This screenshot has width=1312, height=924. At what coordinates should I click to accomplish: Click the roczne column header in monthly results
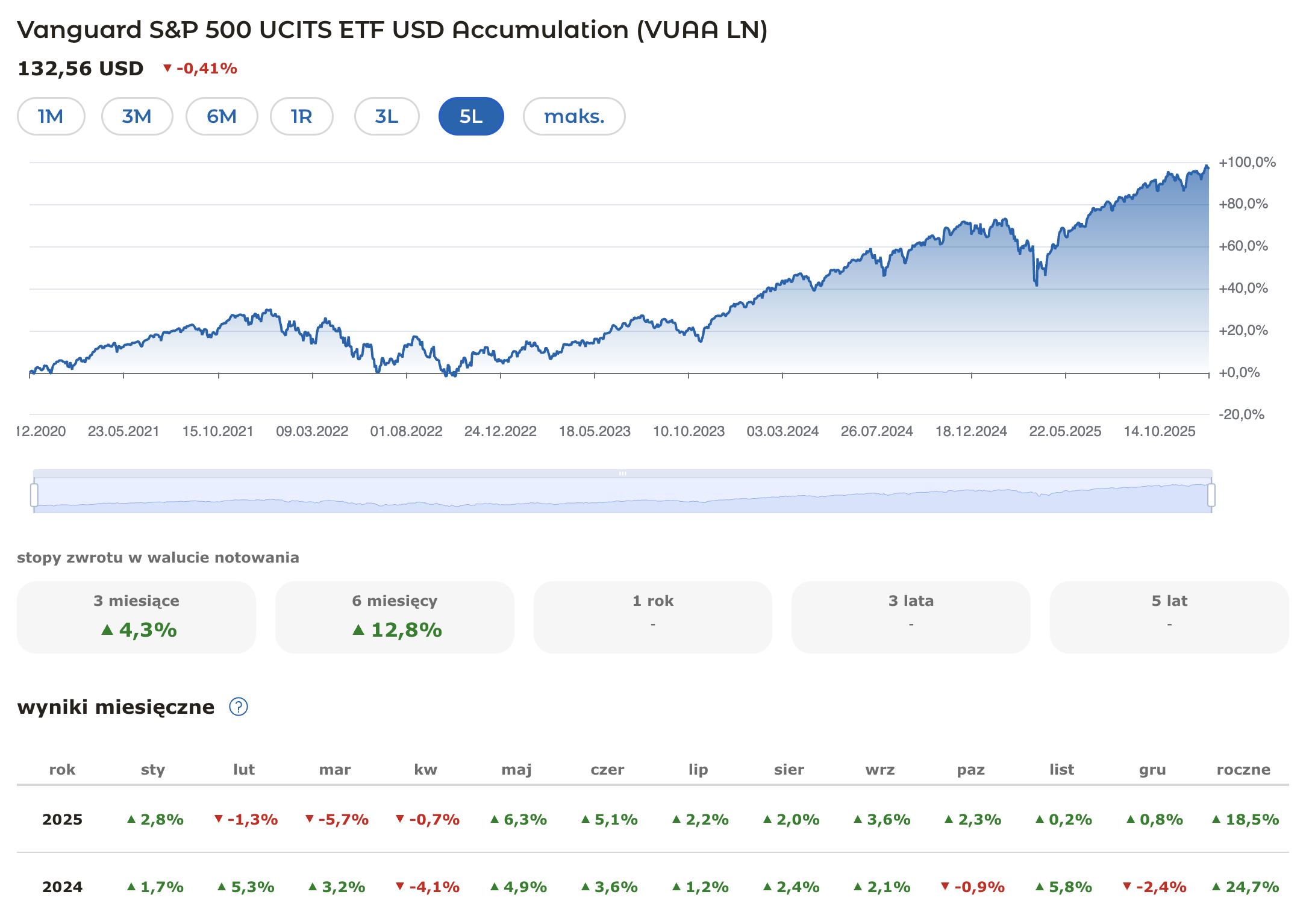[1245, 769]
